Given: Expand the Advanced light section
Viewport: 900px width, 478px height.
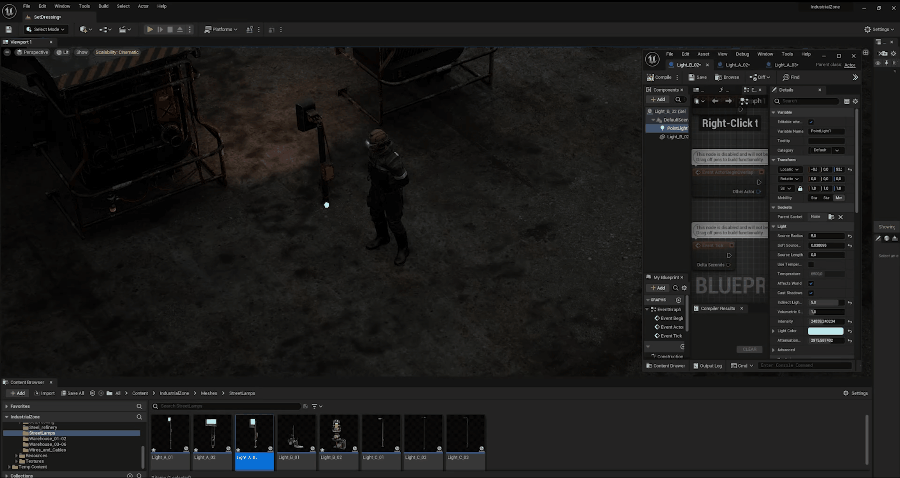Looking at the screenshot, I should tap(774, 349).
